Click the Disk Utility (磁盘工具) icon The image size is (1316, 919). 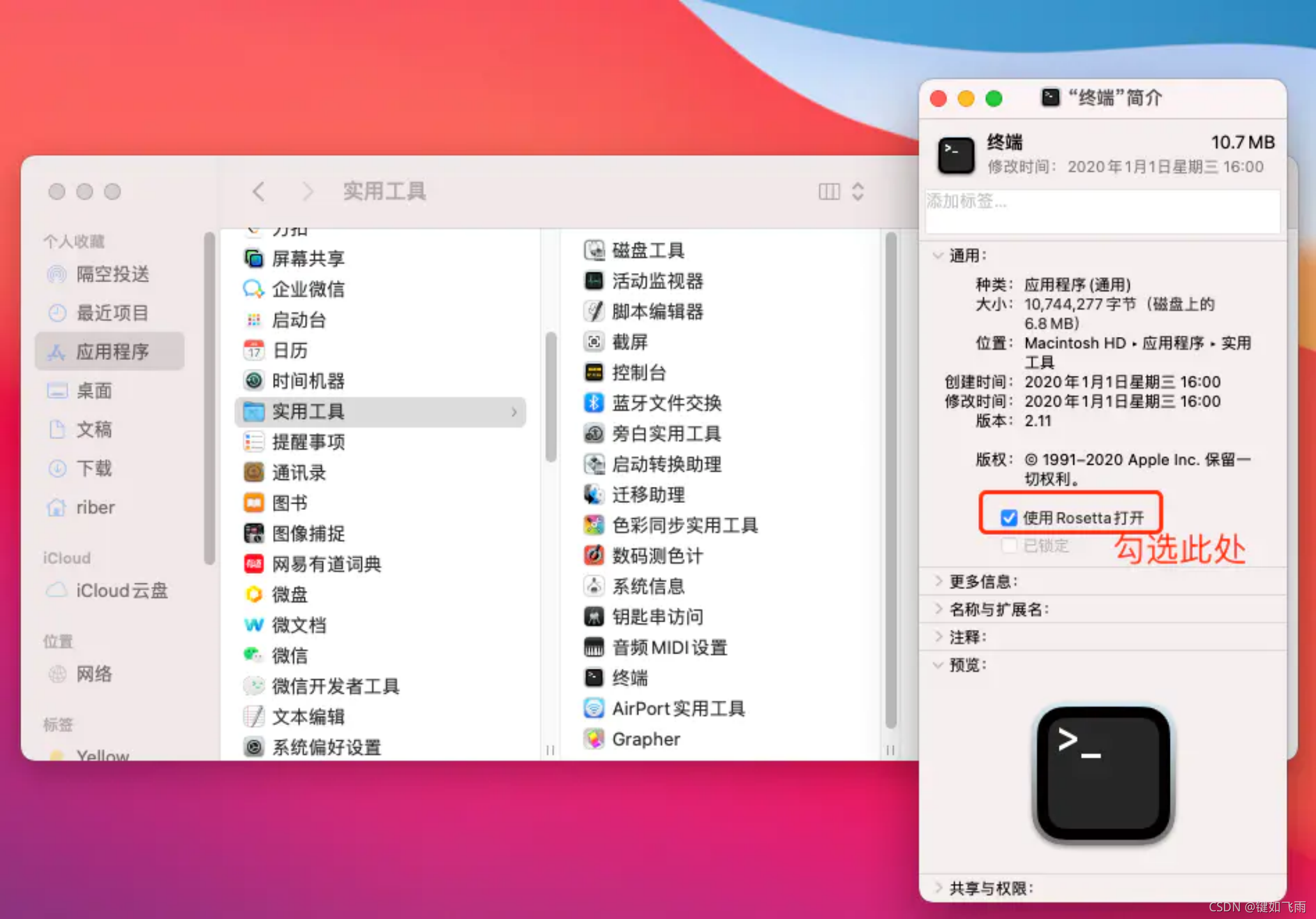click(594, 250)
